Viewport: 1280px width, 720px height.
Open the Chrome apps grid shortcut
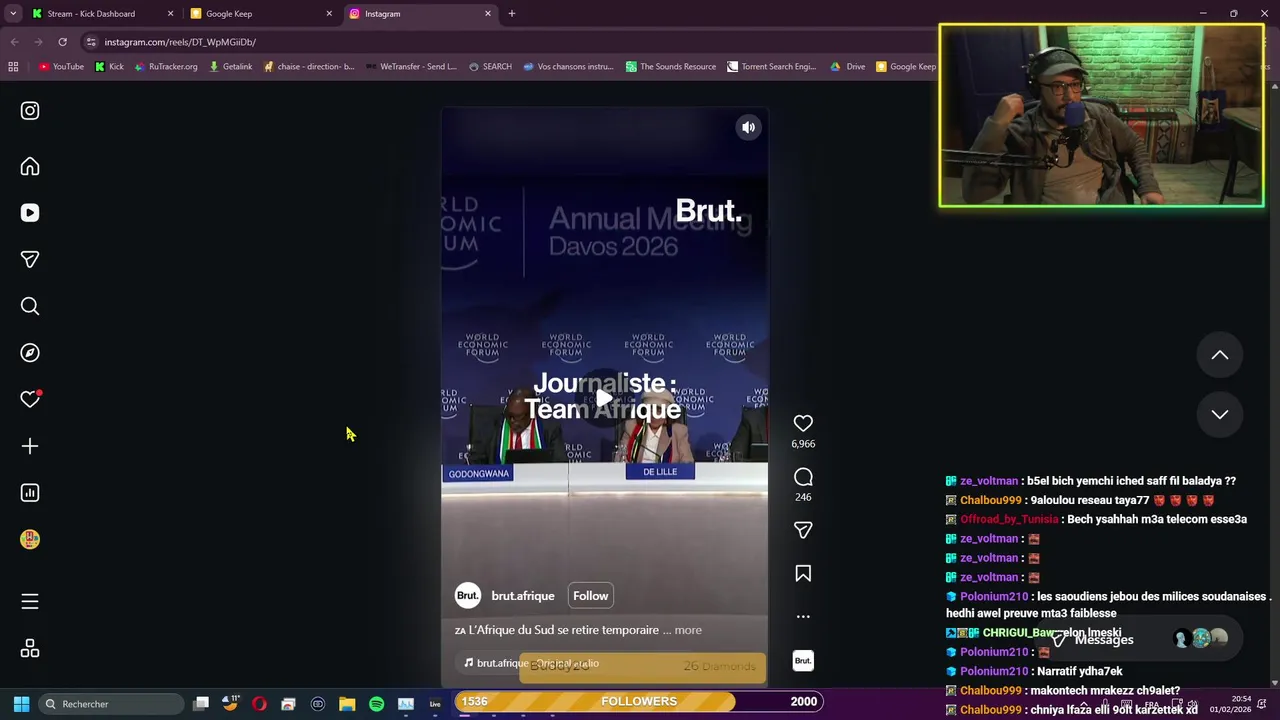(13, 67)
